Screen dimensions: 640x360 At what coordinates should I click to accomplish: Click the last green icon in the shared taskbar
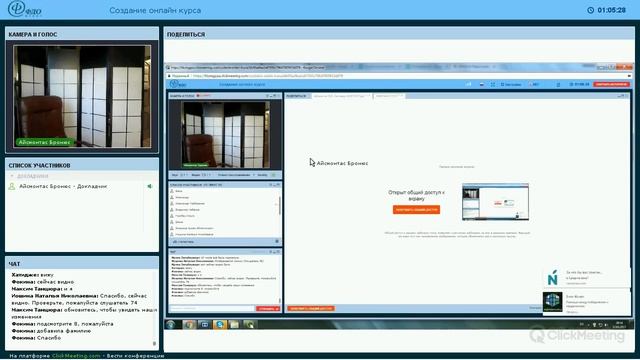click(249, 324)
